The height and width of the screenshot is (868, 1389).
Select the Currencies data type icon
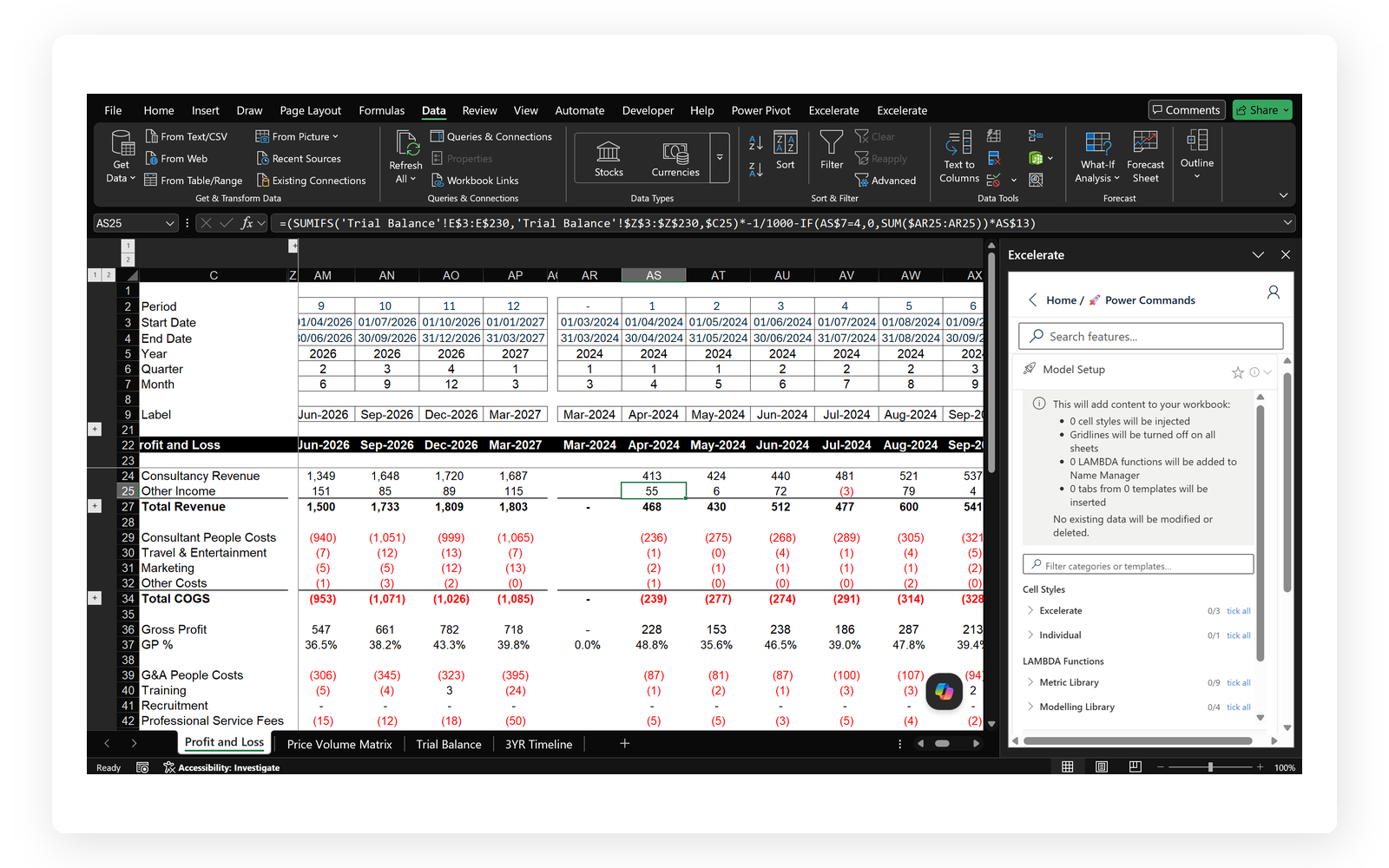pos(675,159)
